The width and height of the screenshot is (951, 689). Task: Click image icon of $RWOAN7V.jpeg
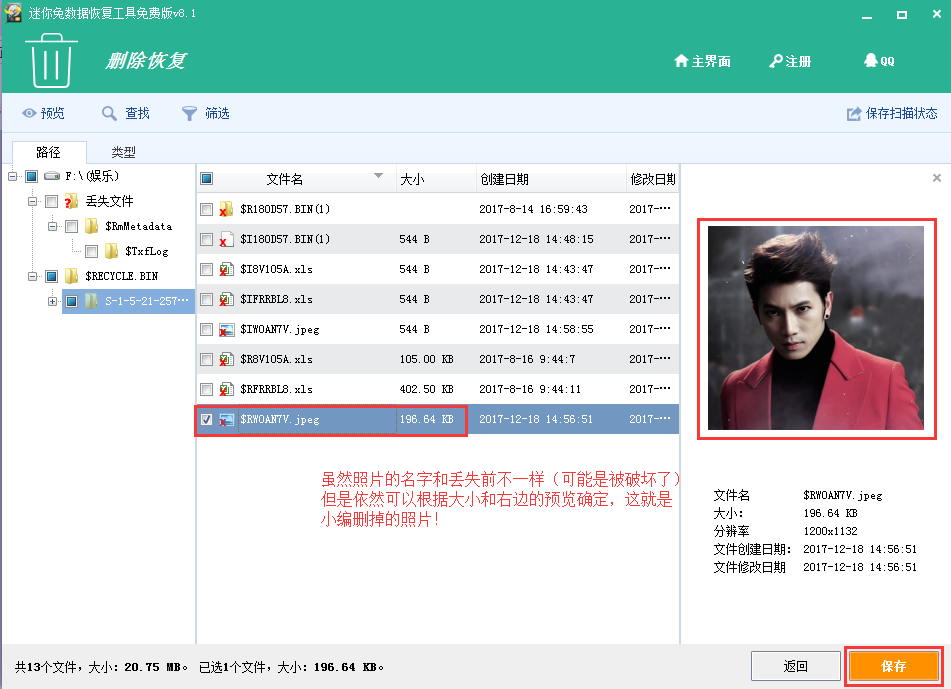pos(226,419)
